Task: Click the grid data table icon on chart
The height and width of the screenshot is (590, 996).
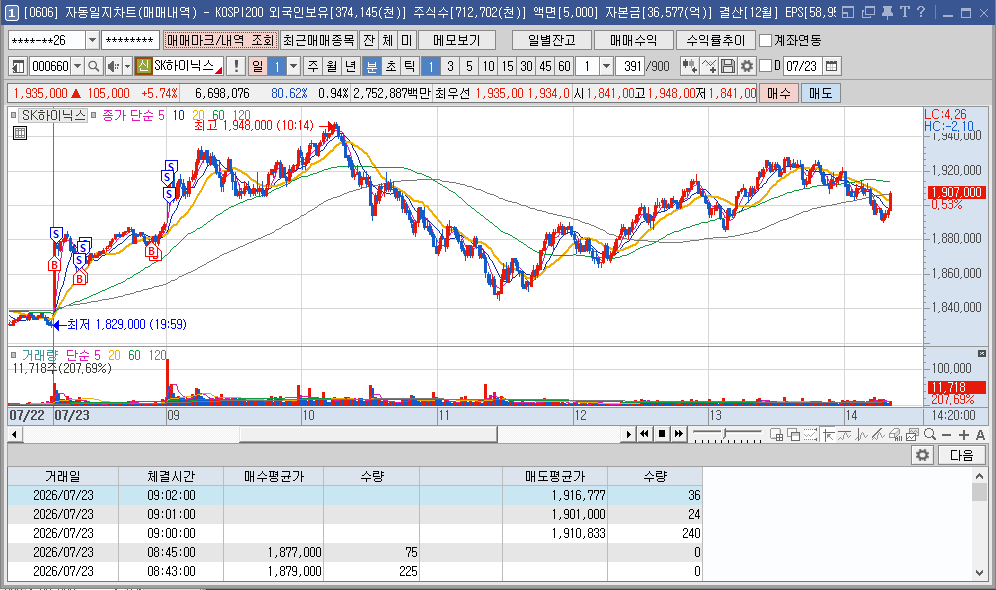Action: [x=20, y=133]
